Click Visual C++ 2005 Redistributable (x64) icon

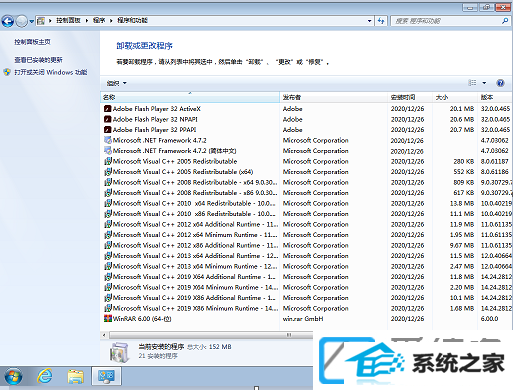107,172
